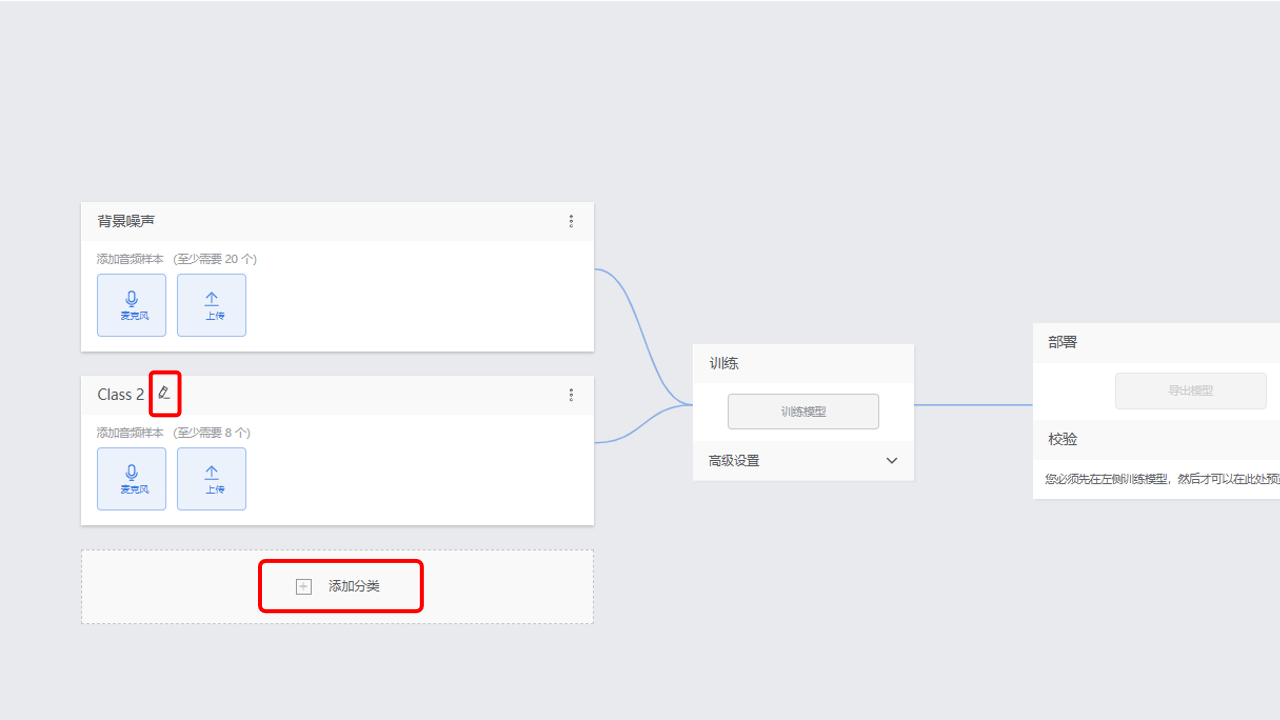Click the 部署 panel header
The image size is (1280, 720).
click(1062, 342)
